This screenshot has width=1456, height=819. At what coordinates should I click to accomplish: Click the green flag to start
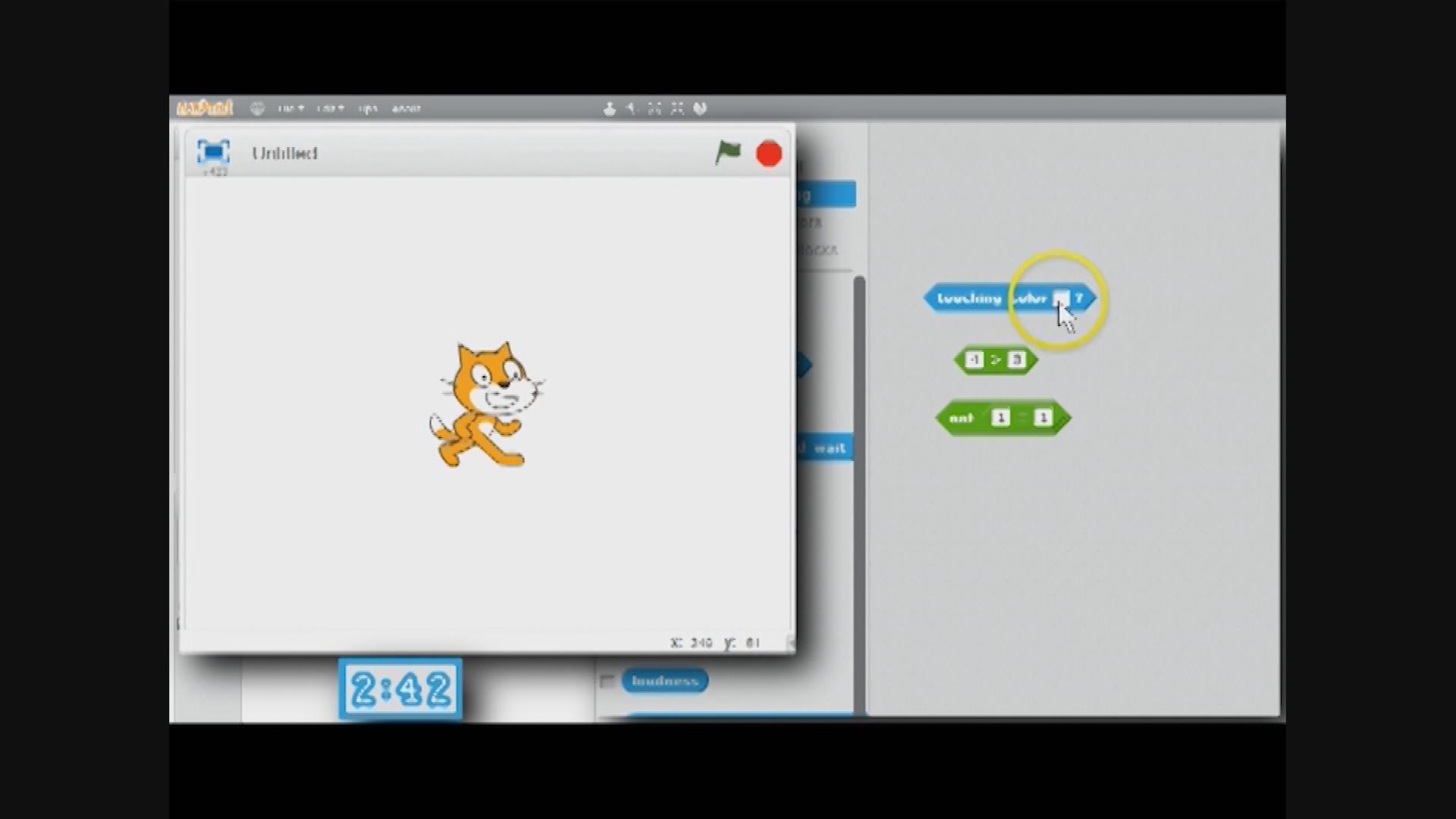(728, 153)
